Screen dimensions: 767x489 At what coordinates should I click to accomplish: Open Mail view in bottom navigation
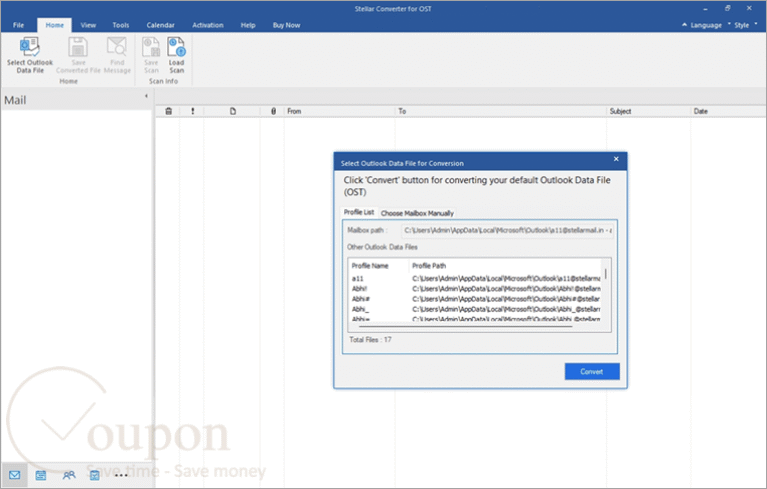(x=15, y=475)
